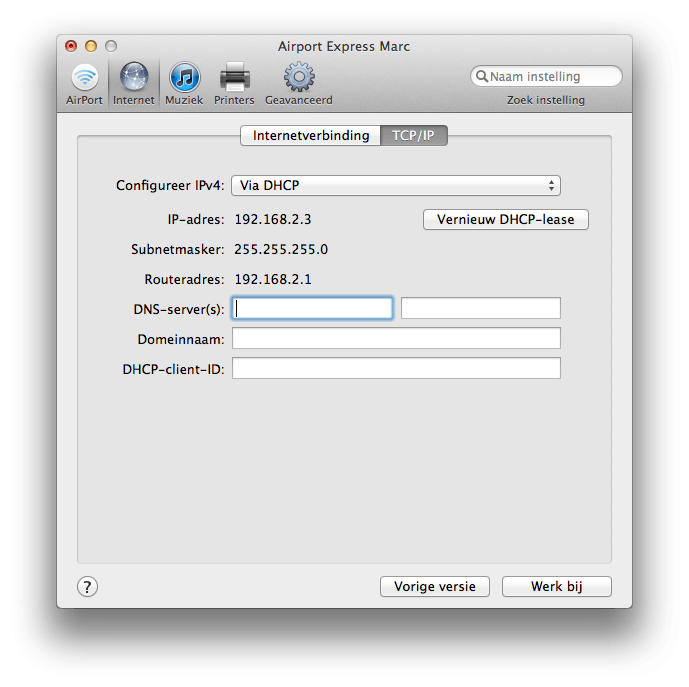Click the DHCP-client-ID input field
The image size is (689, 687).
396,368
